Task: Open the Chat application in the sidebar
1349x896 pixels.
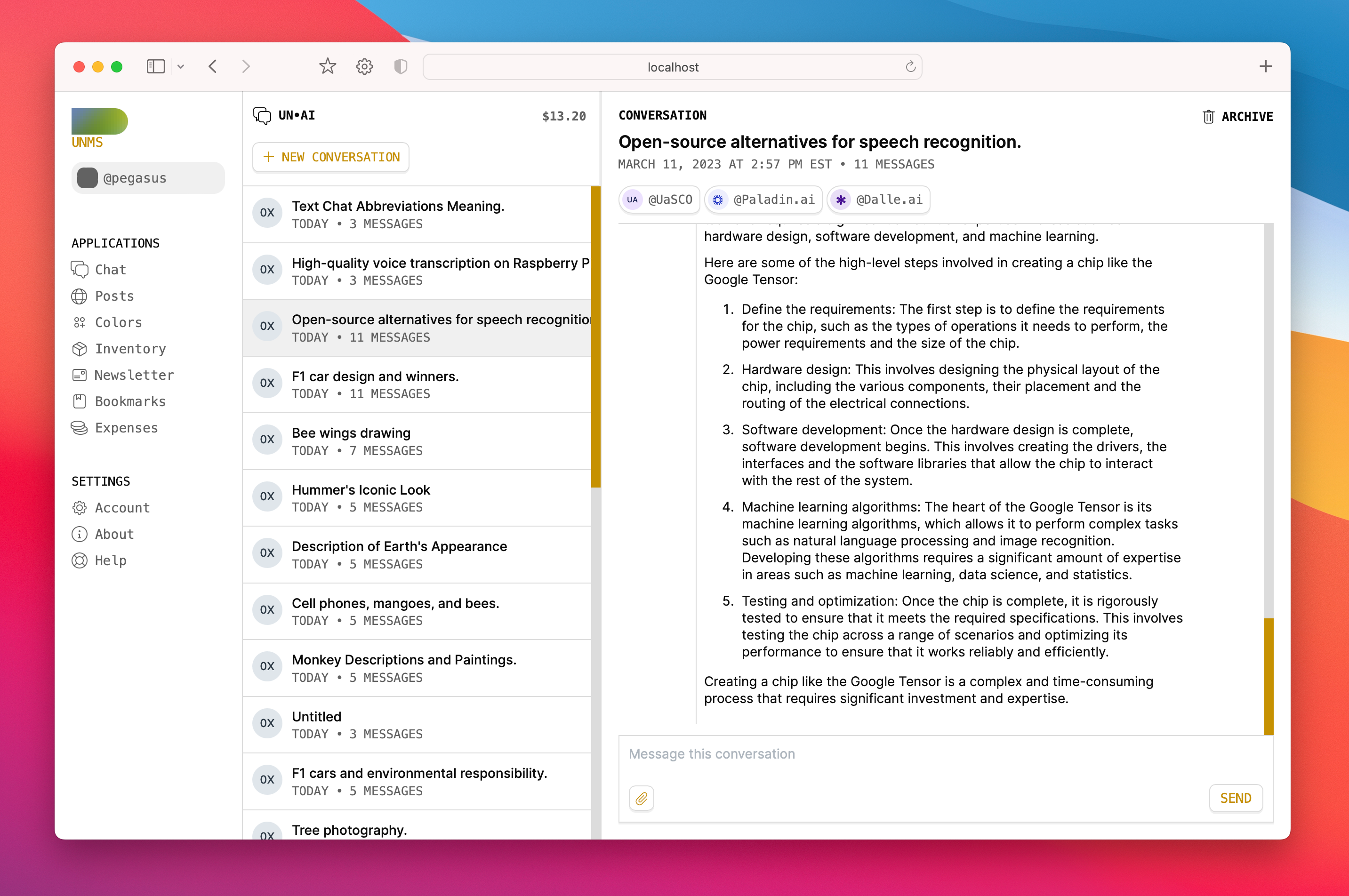Action: [x=110, y=269]
